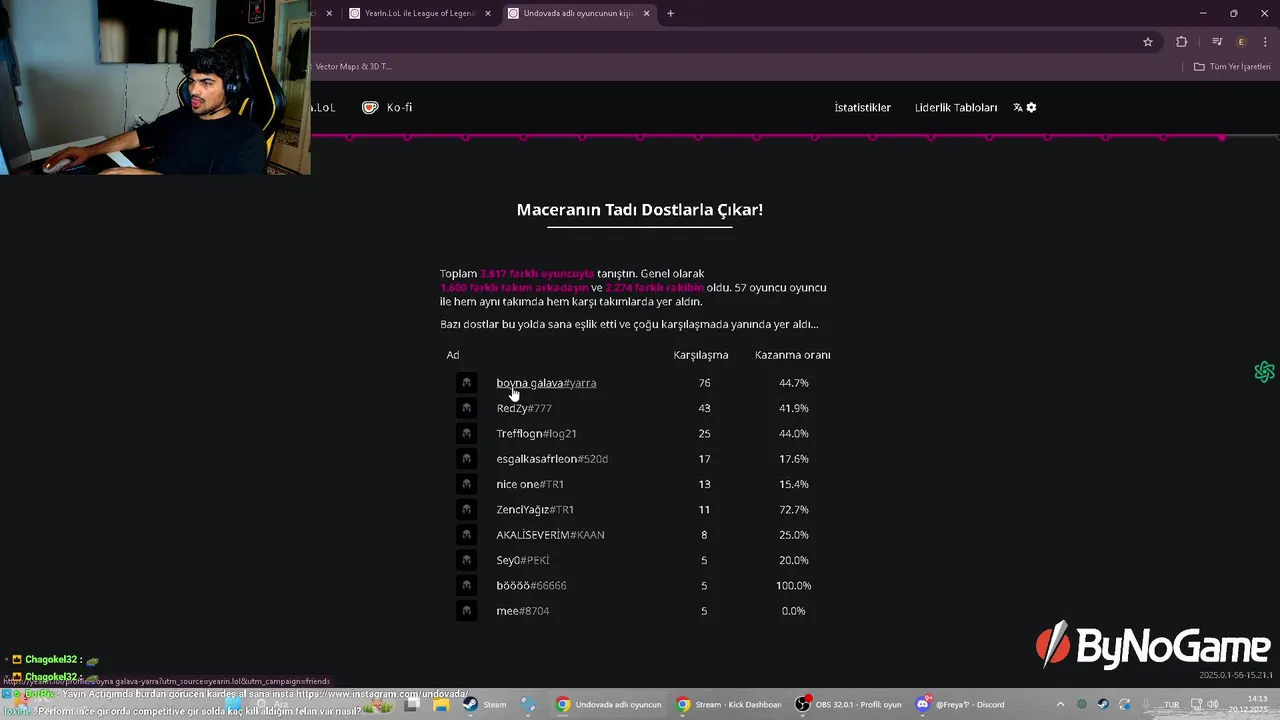The width and height of the screenshot is (1280, 720).
Task: Open the Ko-fi link in site header
Action: (387, 107)
